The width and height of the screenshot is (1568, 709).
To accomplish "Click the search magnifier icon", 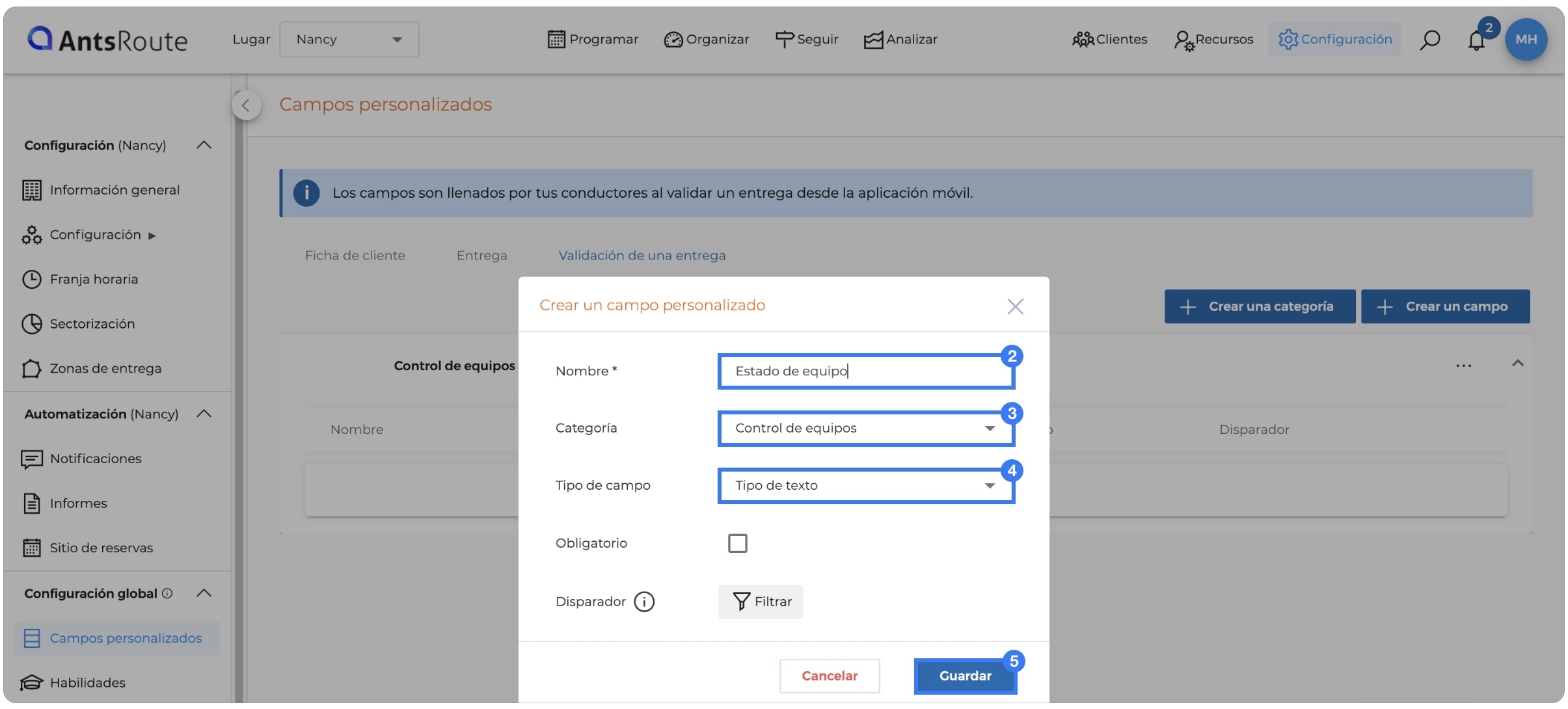I will (1429, 40).
